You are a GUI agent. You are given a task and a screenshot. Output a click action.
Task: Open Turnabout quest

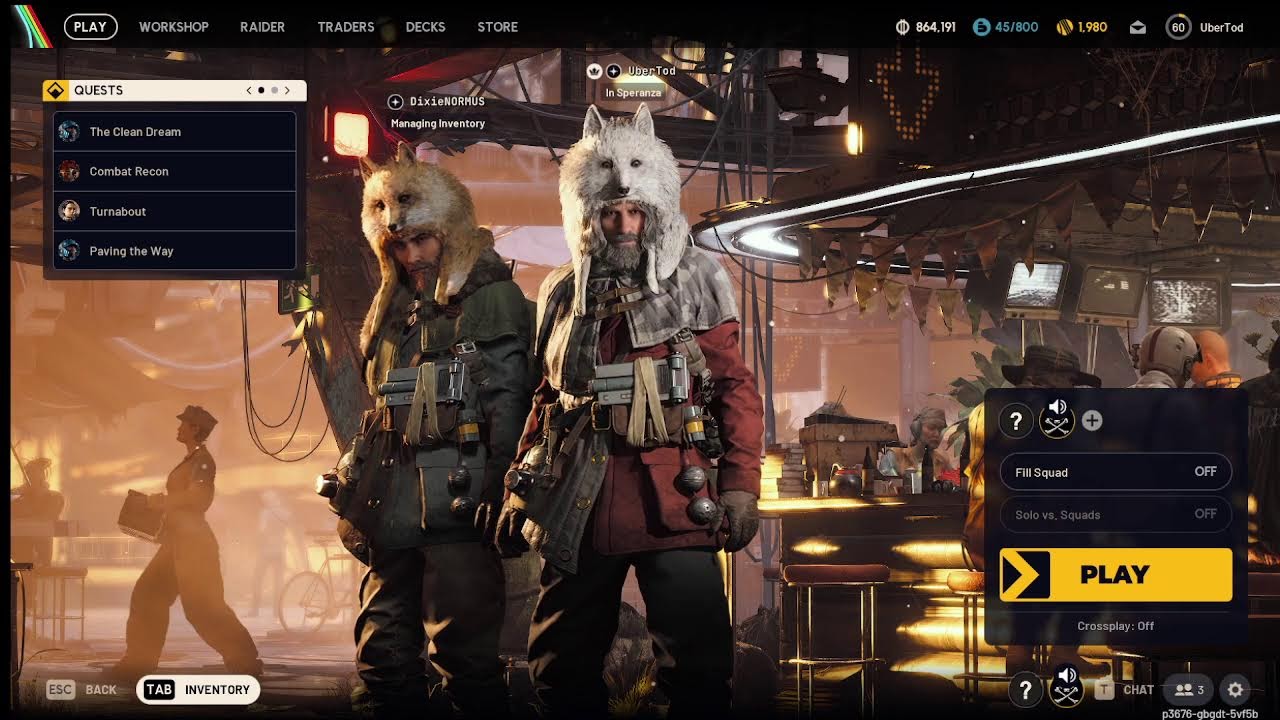click(x=175, y=211)
